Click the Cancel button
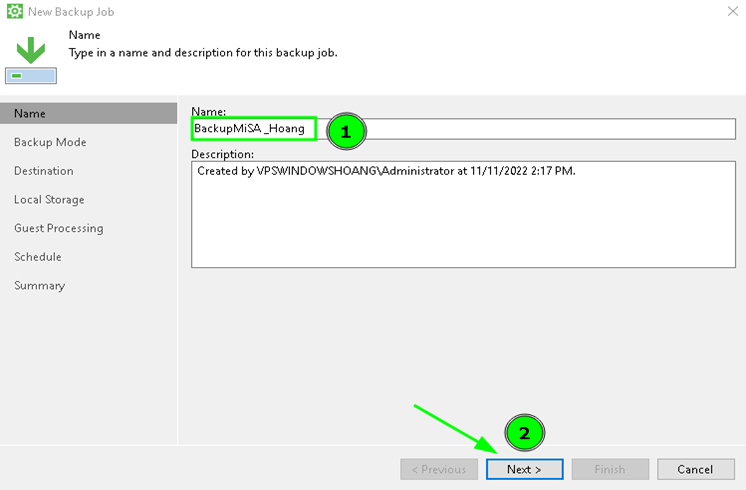The height and width of the screenshot is (490, 746). pos(694,470)
